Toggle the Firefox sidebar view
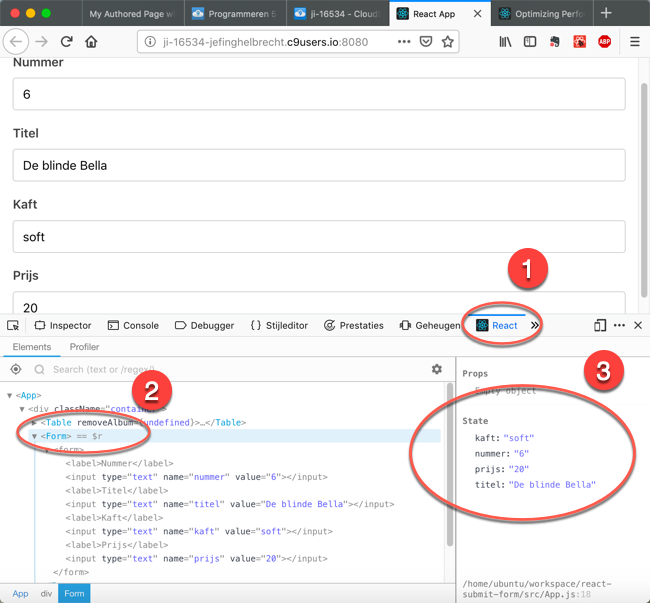650x603 pixels. 530,42
